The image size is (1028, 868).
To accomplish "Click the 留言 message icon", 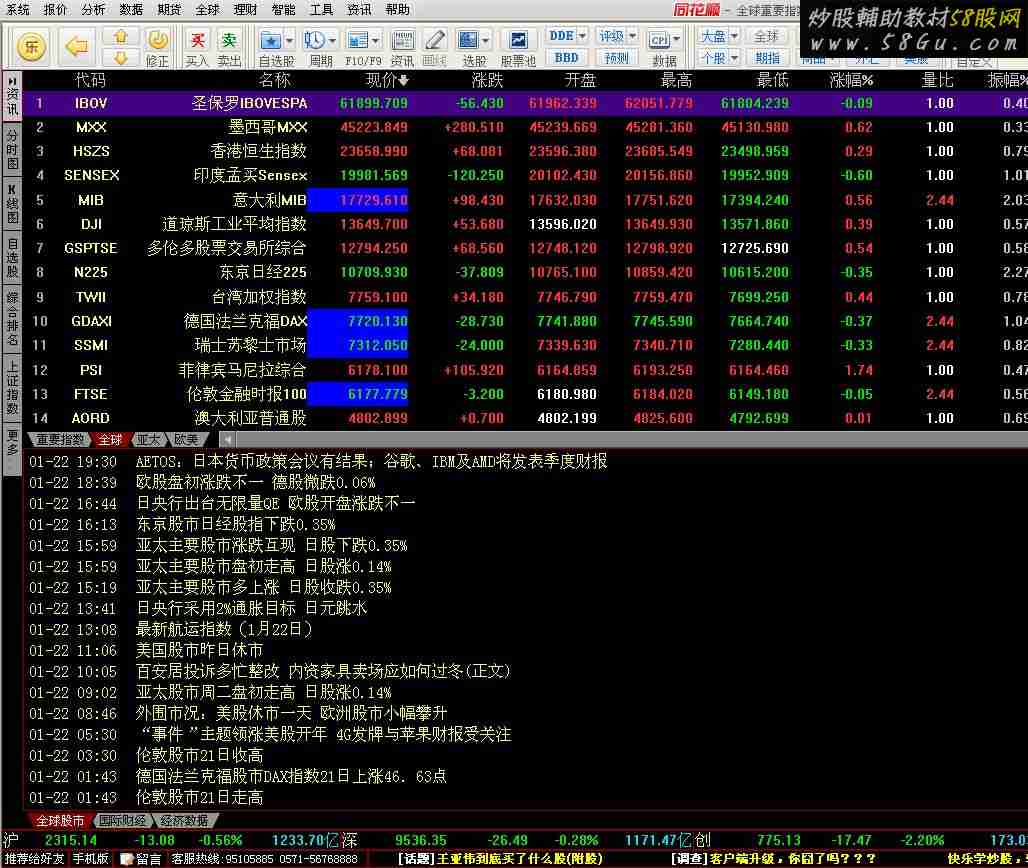I will (142, 859).
